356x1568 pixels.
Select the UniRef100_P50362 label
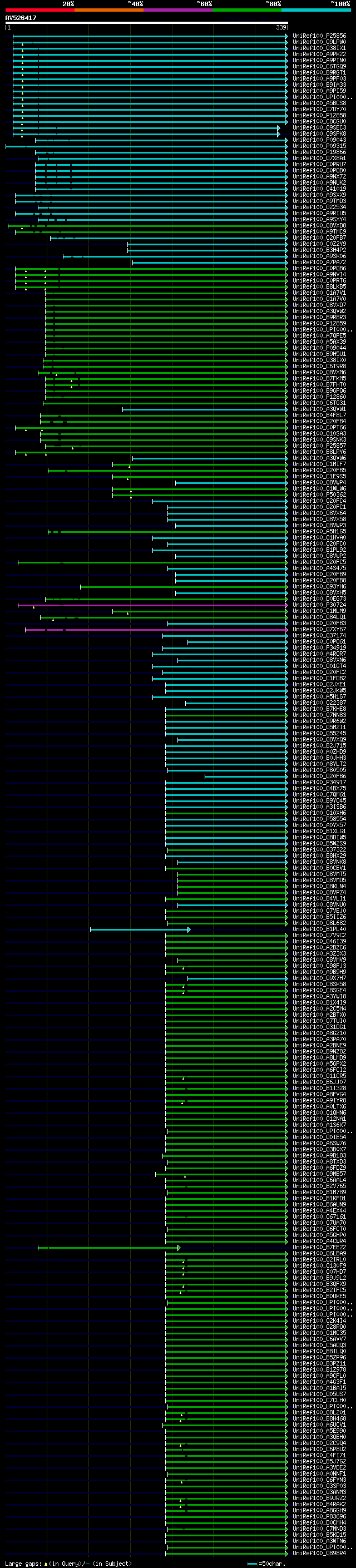319,495
